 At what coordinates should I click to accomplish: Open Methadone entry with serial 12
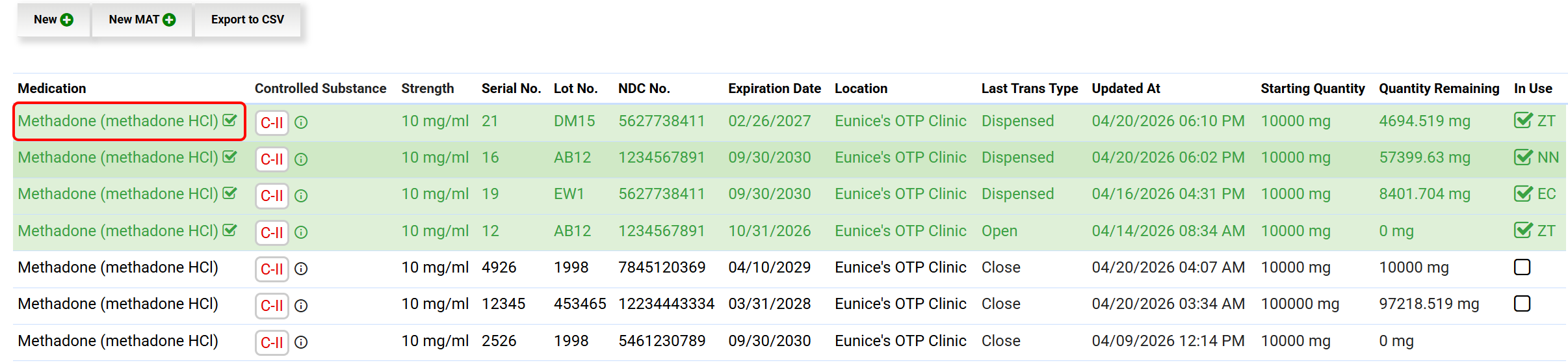(x=118, y=231)
